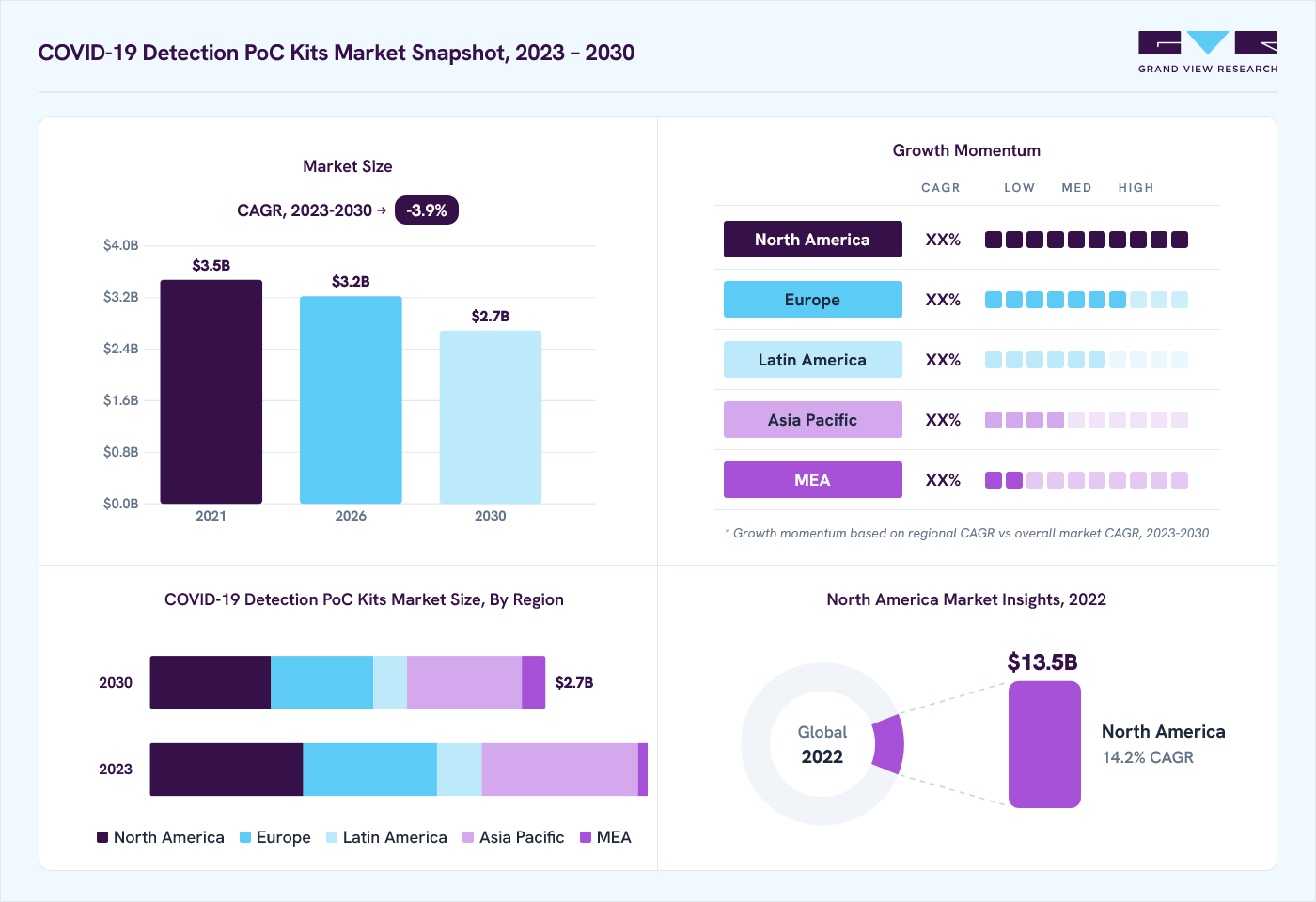Click the North America segment of the 2023 stacked bar

click(x=227, y=770)
